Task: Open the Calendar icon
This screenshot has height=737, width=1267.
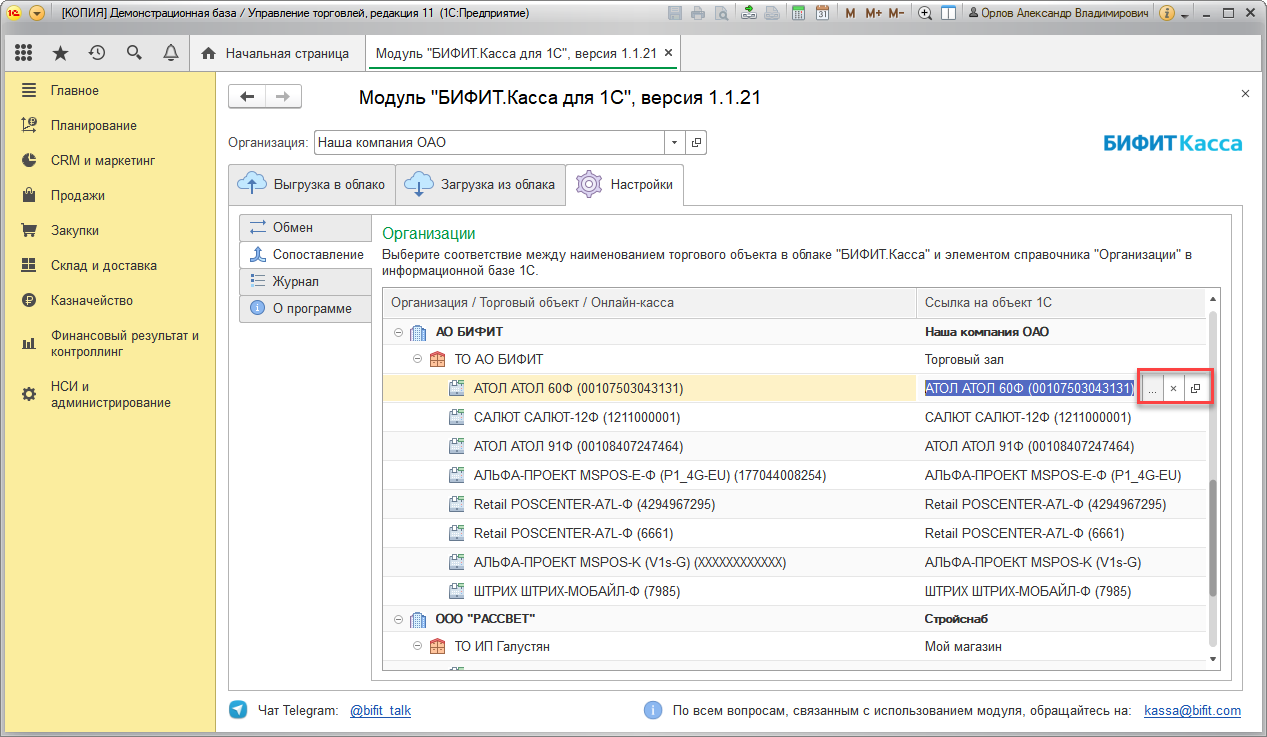Action: pyautogui.click(x=822, y=13)
